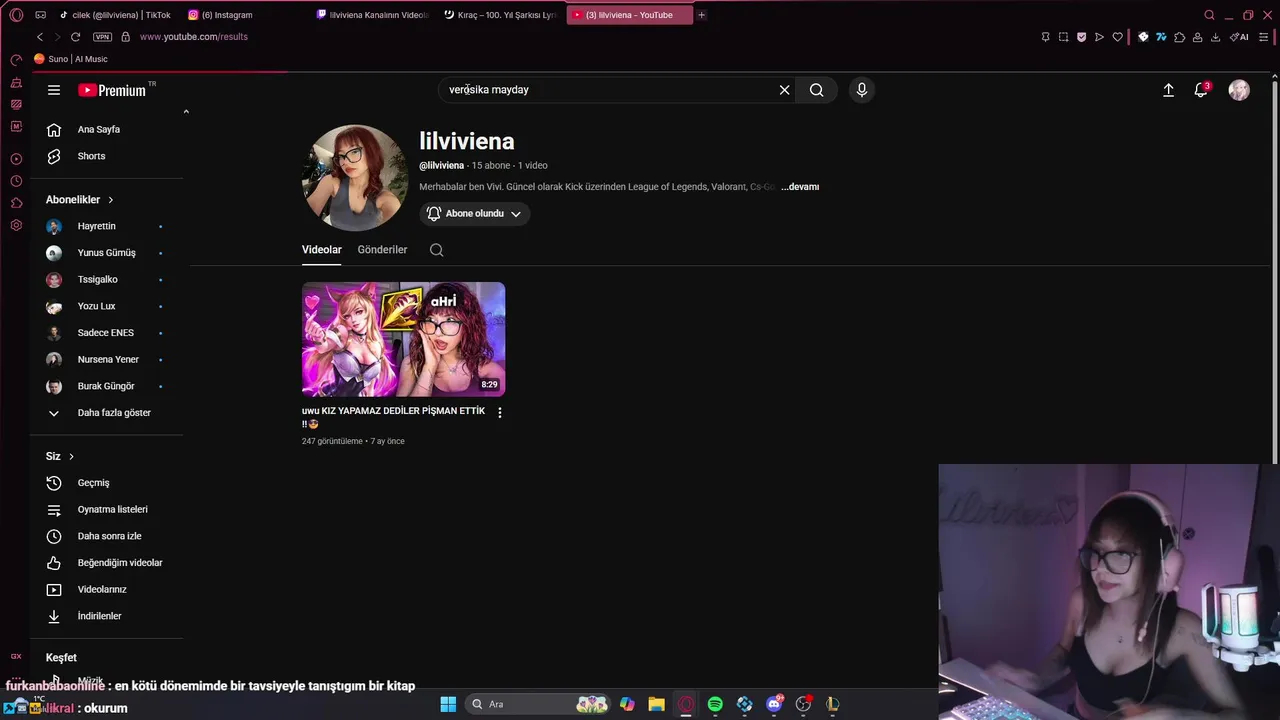The image size is (1280, 720).
Task: Open the video's three-dot options menu
Action: click(x=500, y=412)
